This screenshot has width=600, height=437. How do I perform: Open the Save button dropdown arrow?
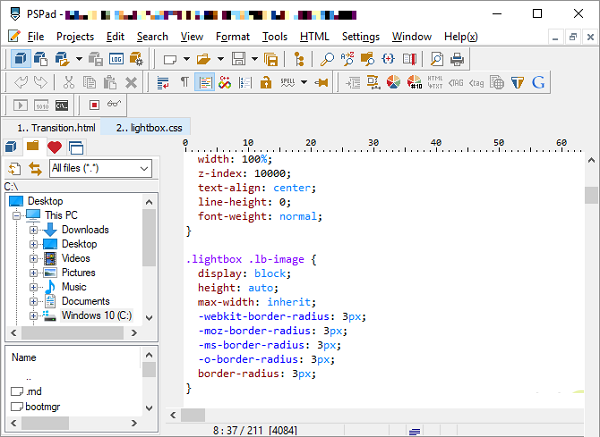tap(255, 59)
